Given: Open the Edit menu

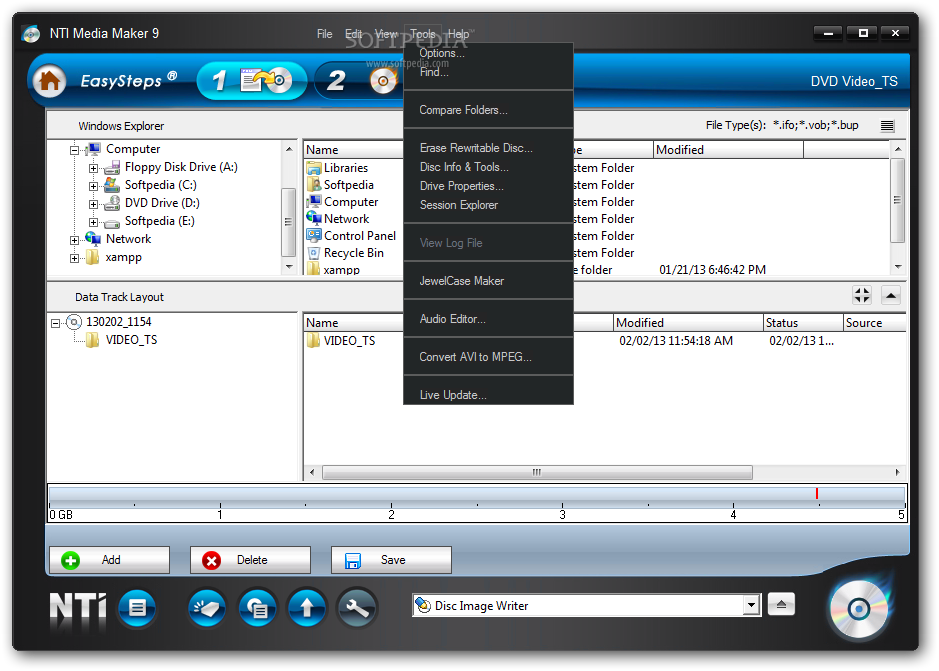Looking at the screenshot, I should click(353, 34).
